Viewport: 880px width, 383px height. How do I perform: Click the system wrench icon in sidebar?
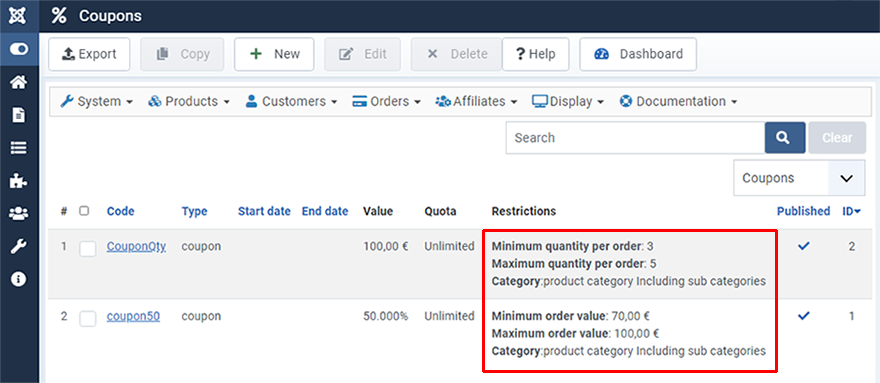pyautogui.click(x=19, y=246)
